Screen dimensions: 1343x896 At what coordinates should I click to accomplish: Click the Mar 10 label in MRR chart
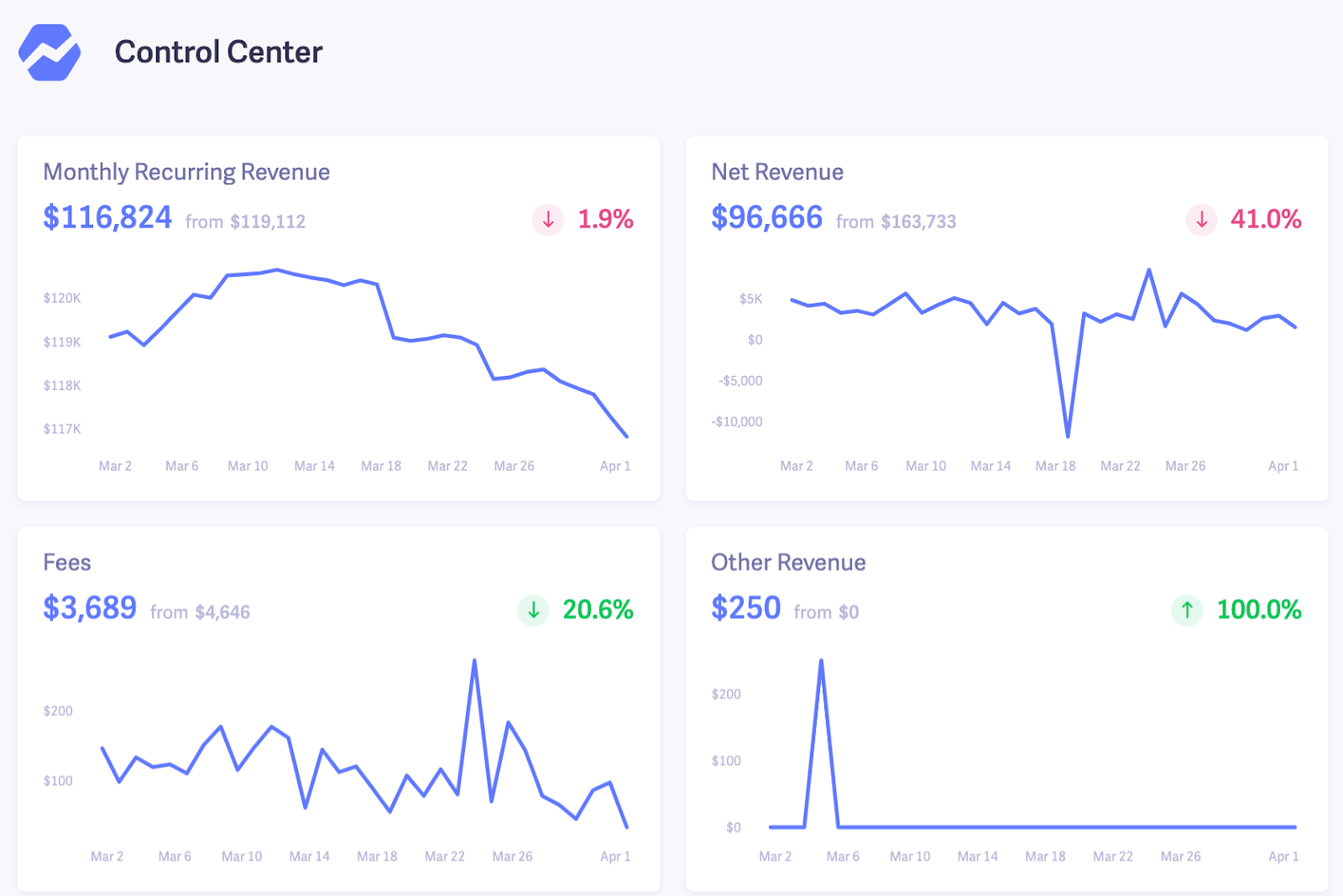click(248, 466)
